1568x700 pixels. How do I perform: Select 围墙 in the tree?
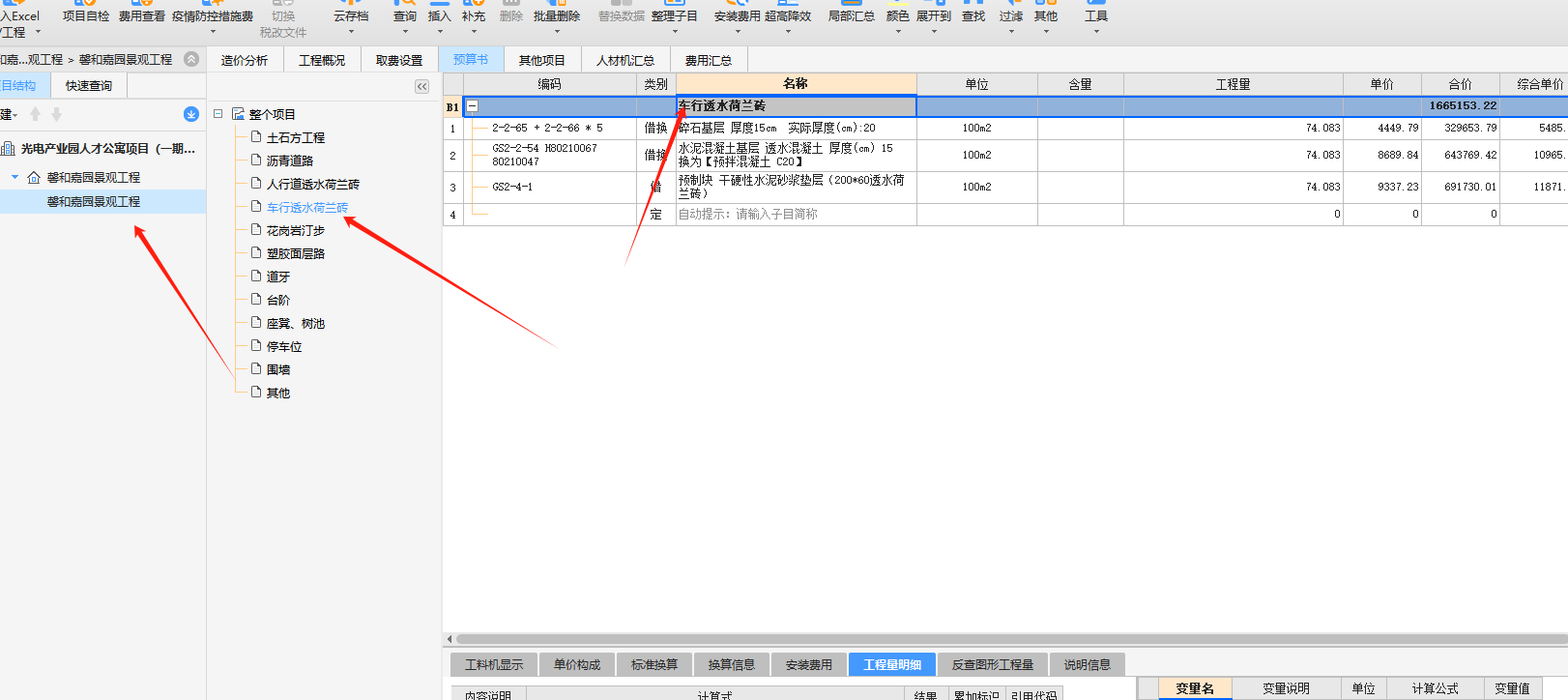click(x=278, y=369)
